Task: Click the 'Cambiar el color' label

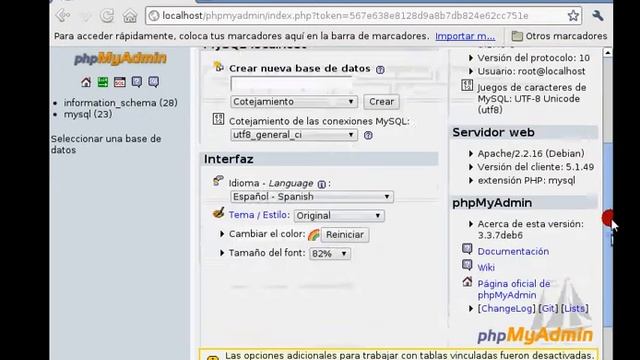Action: (267, 234)
